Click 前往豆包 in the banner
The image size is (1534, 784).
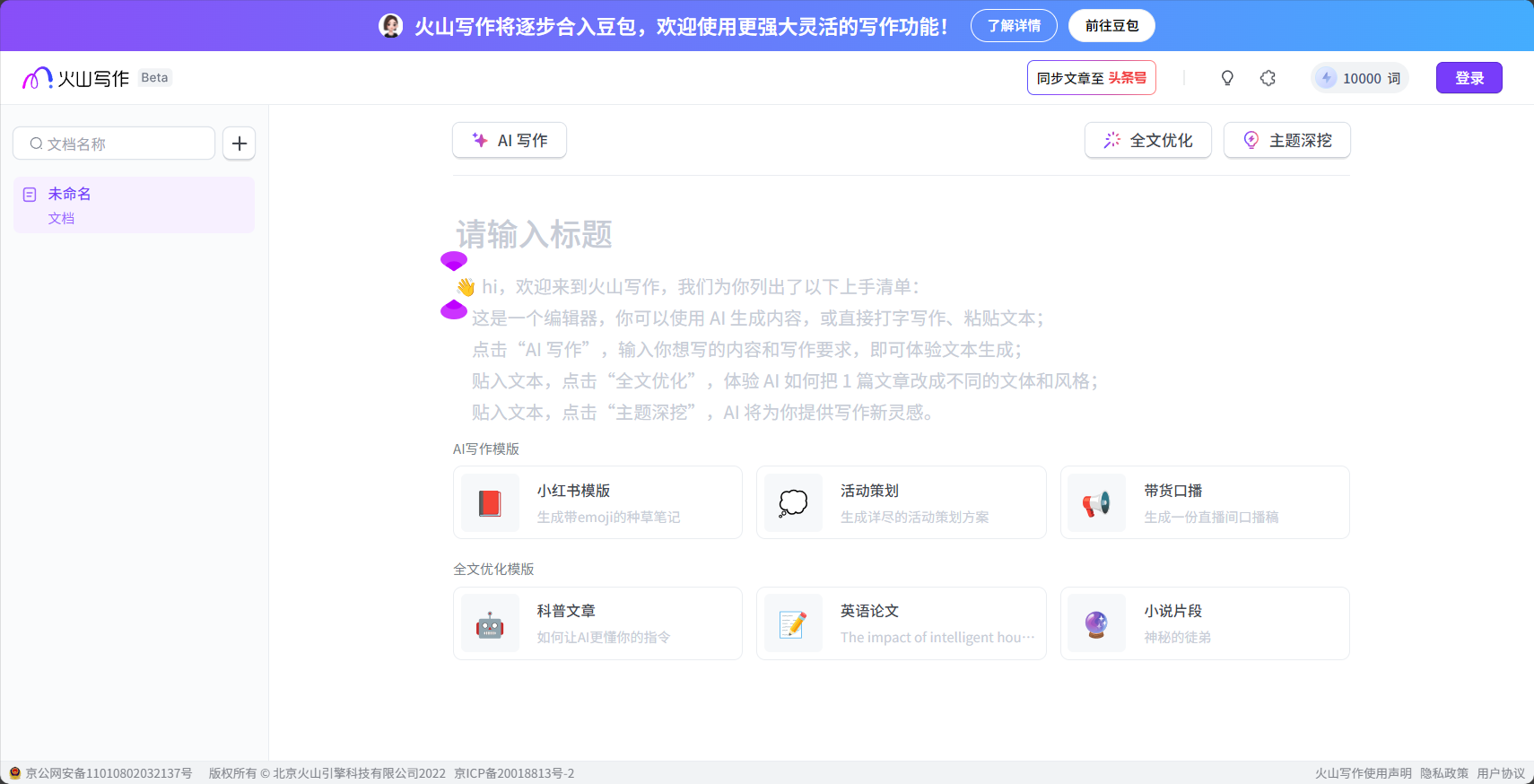pos(1111,25)
